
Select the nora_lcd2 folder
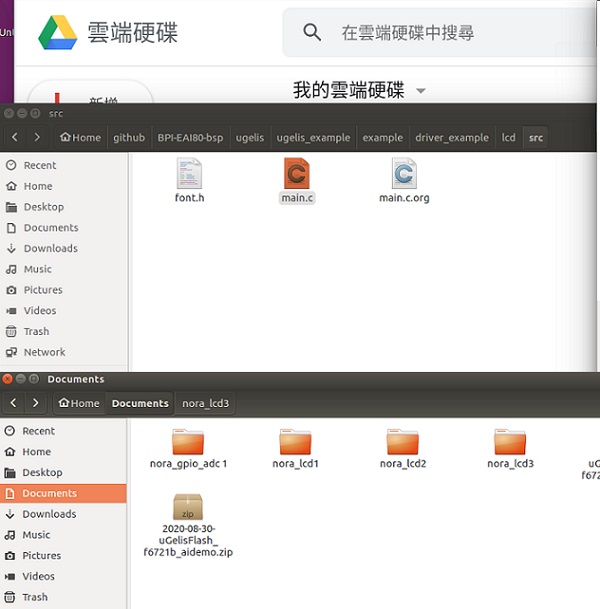point(403,443)
